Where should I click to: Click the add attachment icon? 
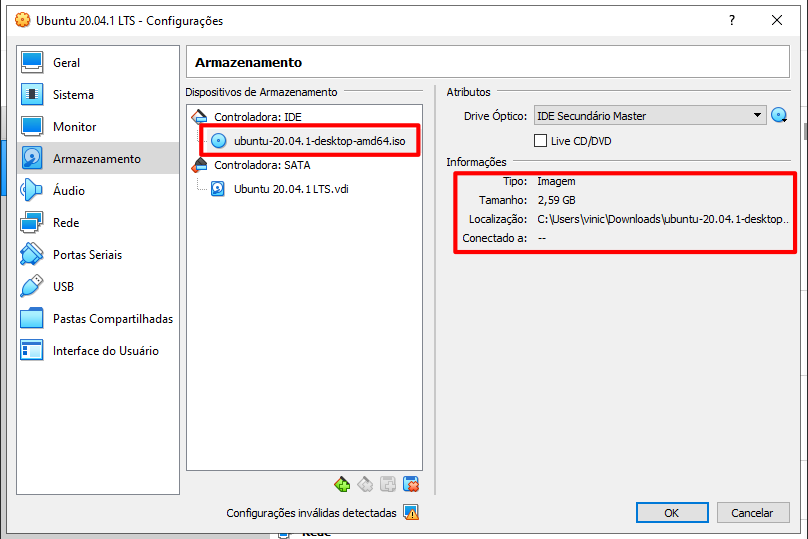coord(388,484)
